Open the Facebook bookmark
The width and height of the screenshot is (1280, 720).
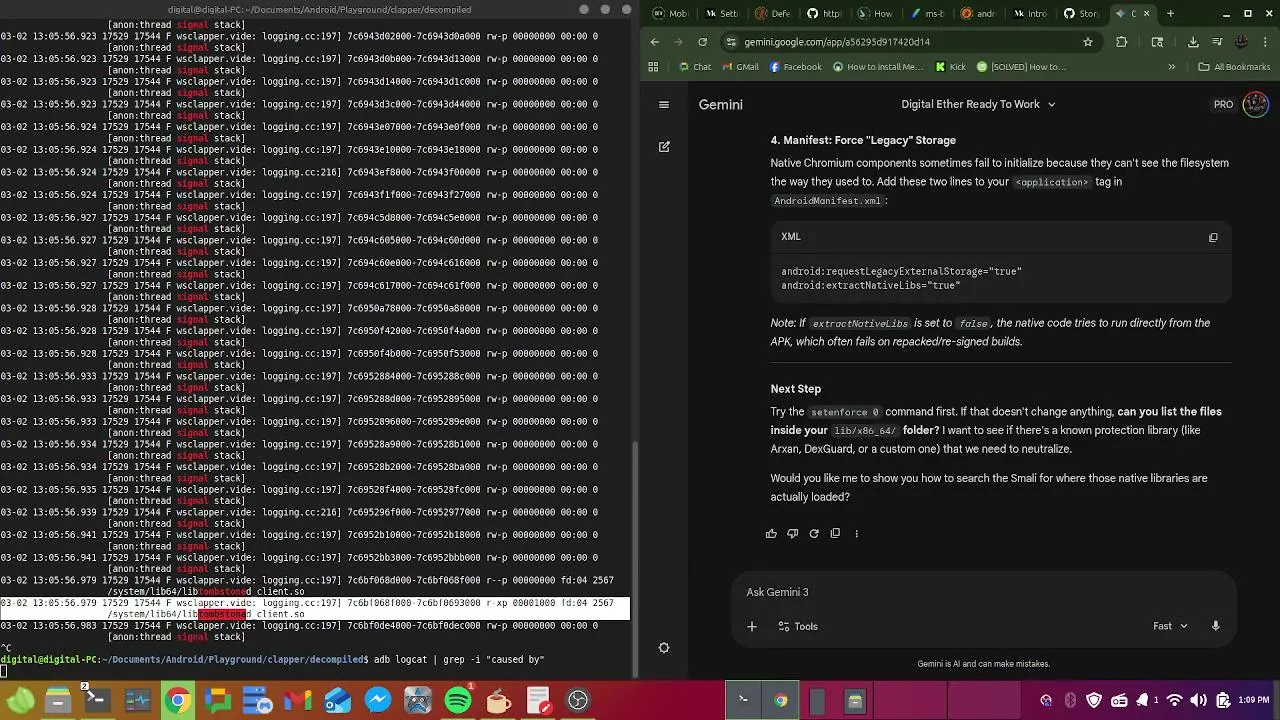pyautogui.click(x=795, y=67)
